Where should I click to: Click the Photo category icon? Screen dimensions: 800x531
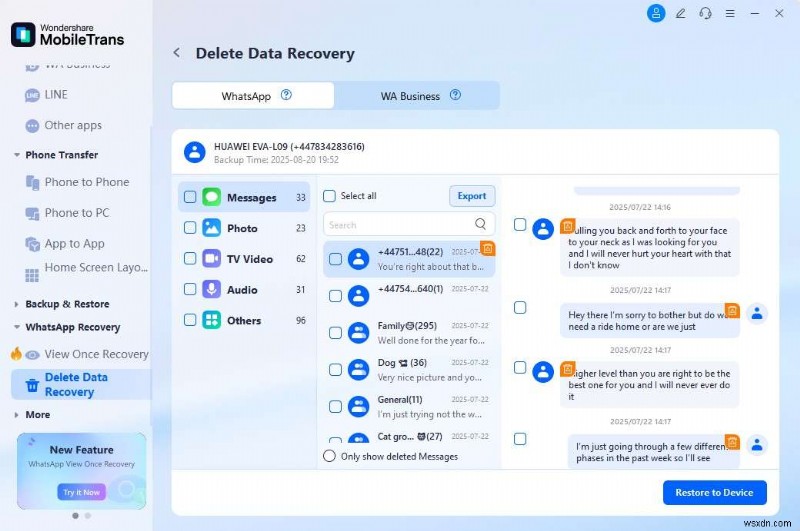click(x=211, y=228)
